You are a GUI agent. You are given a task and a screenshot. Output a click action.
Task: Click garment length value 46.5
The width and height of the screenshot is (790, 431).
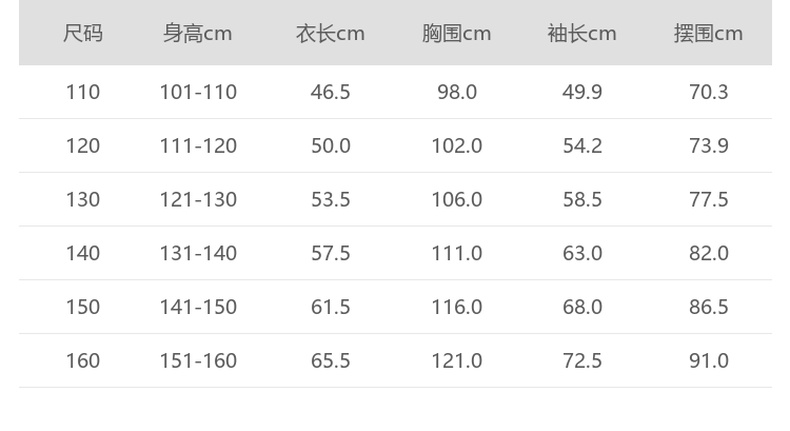(330, 92)
